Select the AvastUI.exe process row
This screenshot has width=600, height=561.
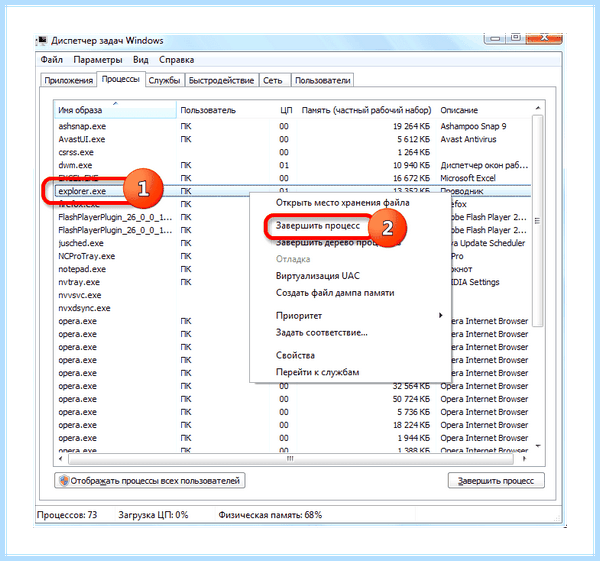292,139
